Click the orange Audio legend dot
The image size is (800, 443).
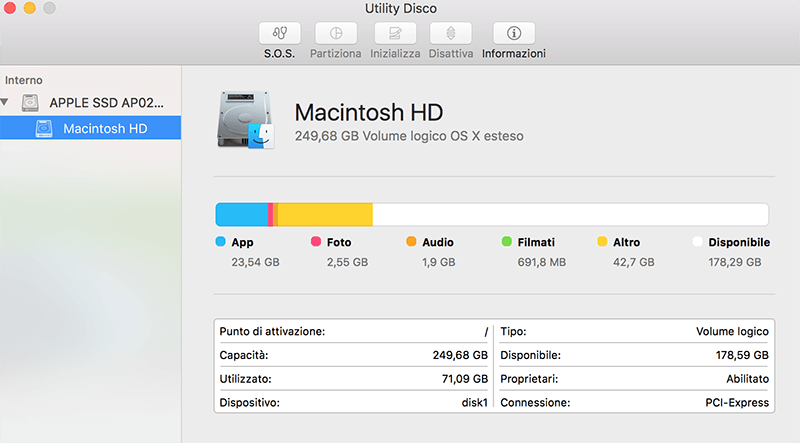[x=411, y=242]
